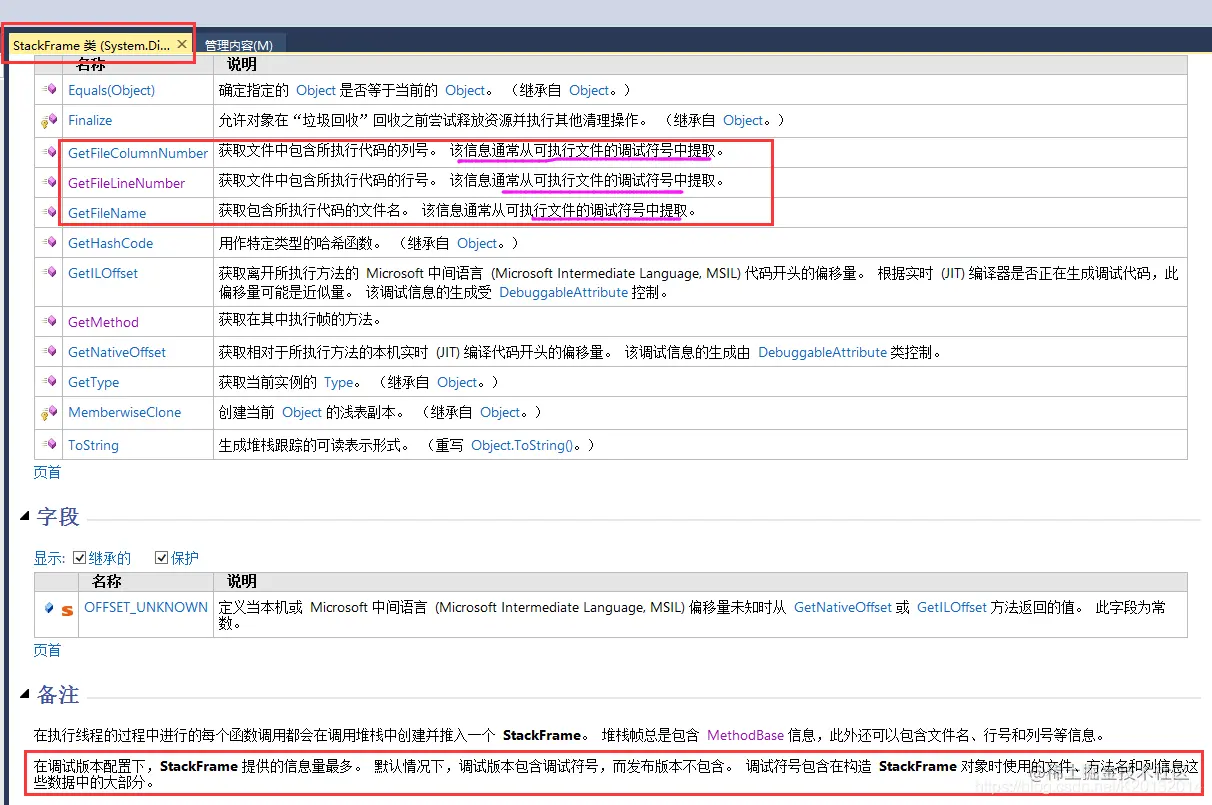Viewport: 1212px width, 805px height.
Task: Click DebuggableAttribute in the GetILOffset description
Action: (564, 293)
